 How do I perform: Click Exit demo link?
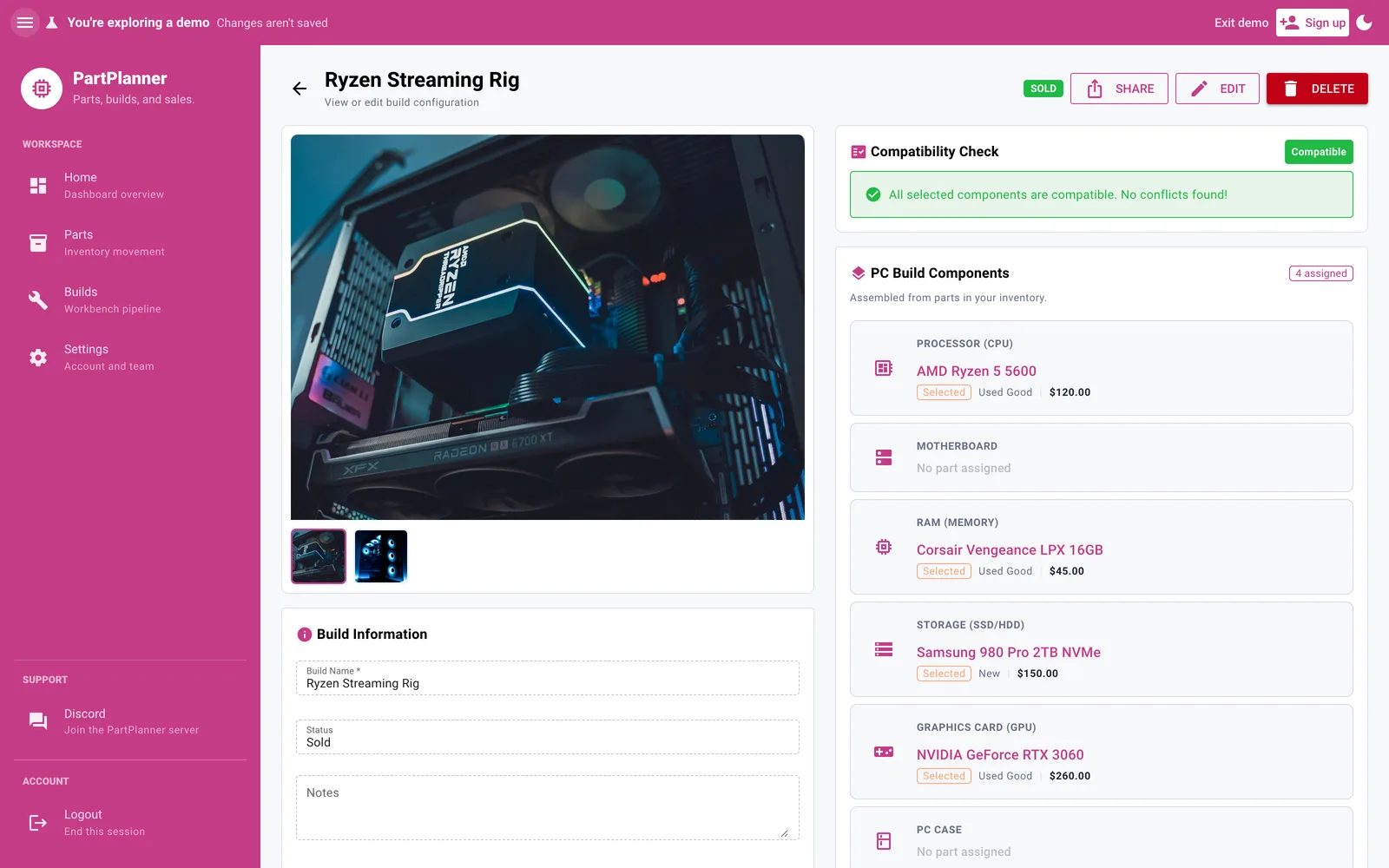(1241, 23)
